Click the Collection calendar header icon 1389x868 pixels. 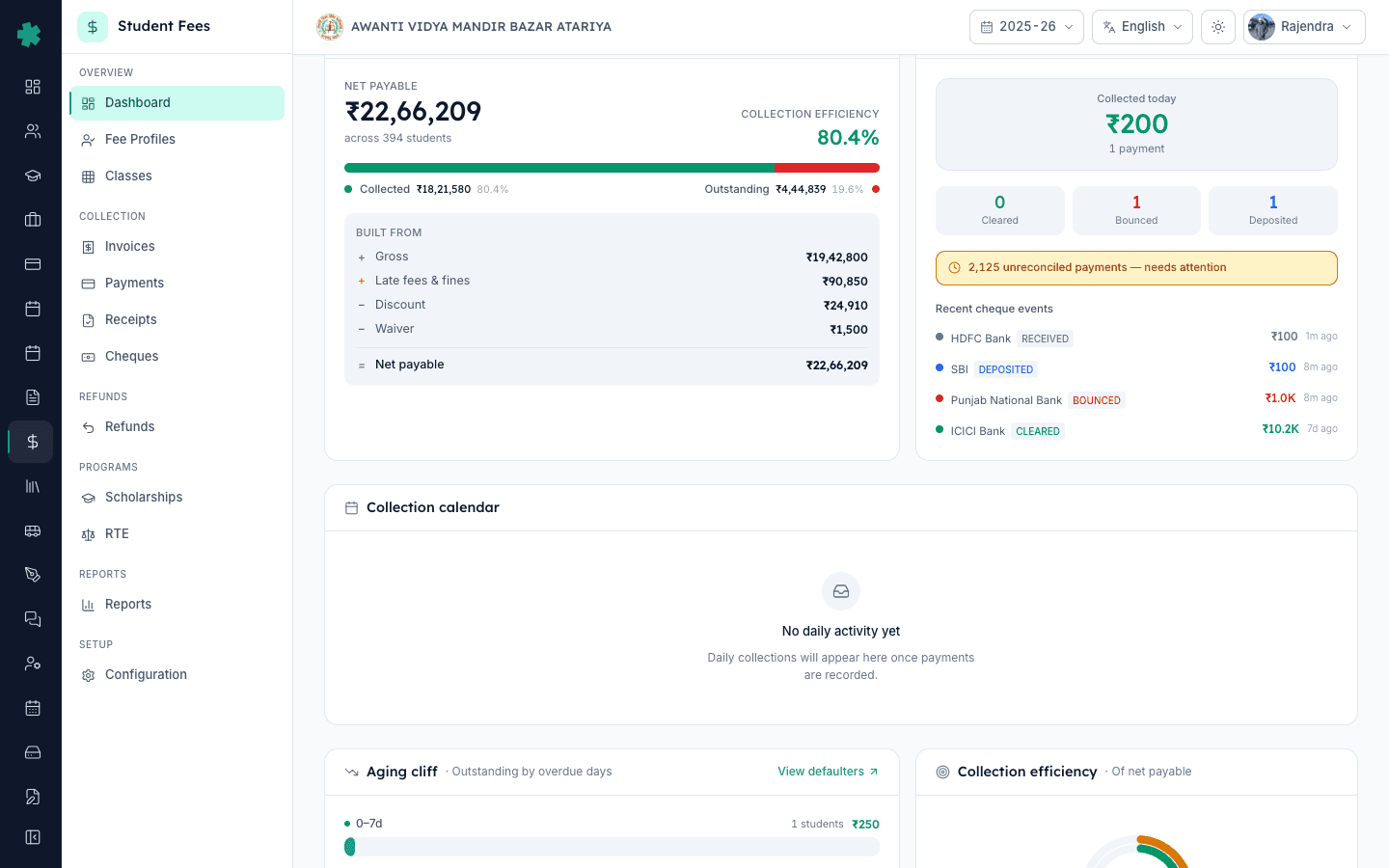tap(352, 508)
